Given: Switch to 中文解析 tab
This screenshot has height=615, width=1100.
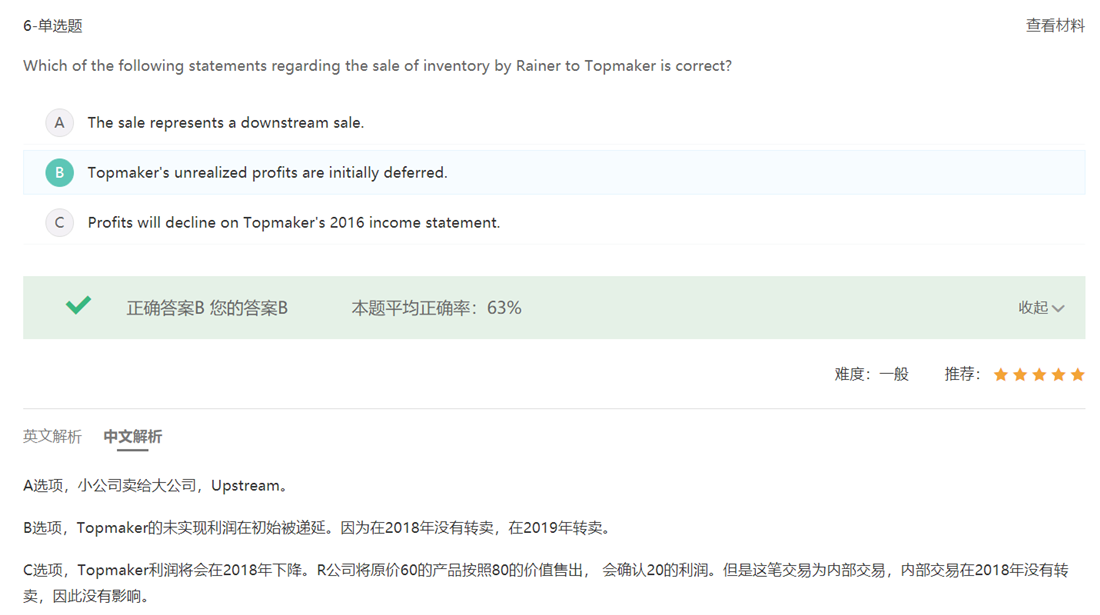Looking at the screenshot, I should (133, 436).
